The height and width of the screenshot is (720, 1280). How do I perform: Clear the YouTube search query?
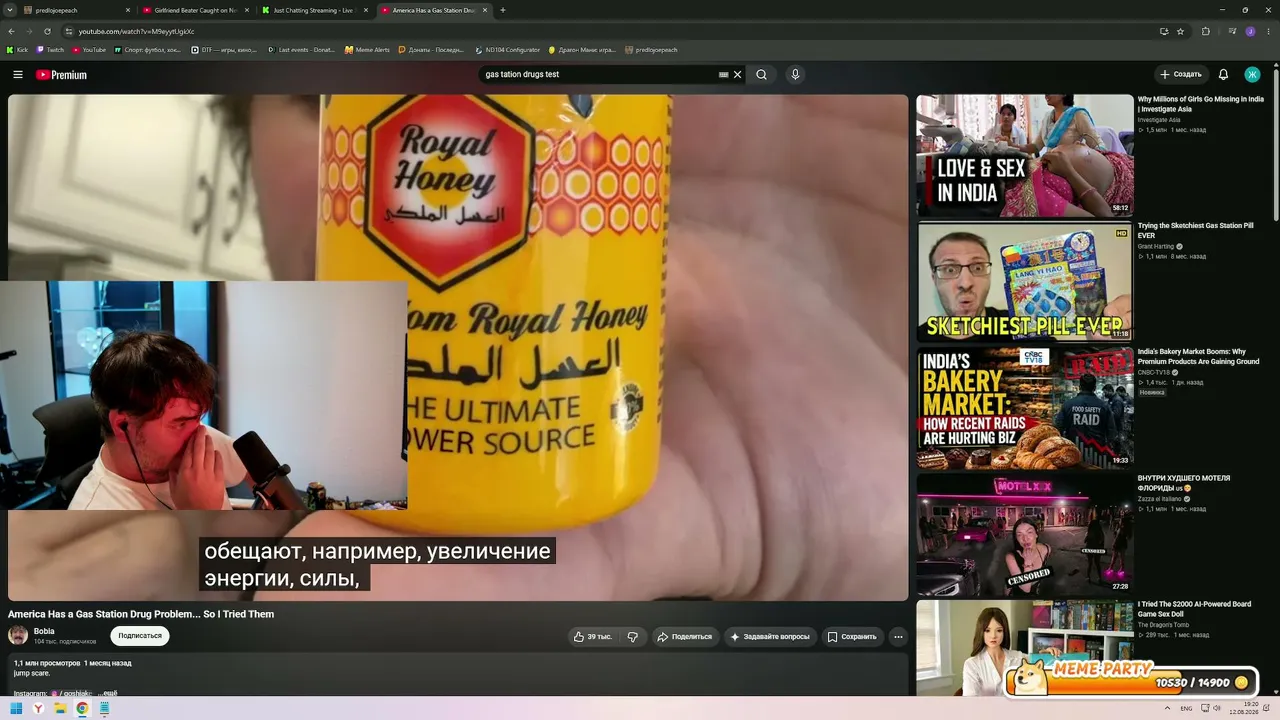(738, 75)
